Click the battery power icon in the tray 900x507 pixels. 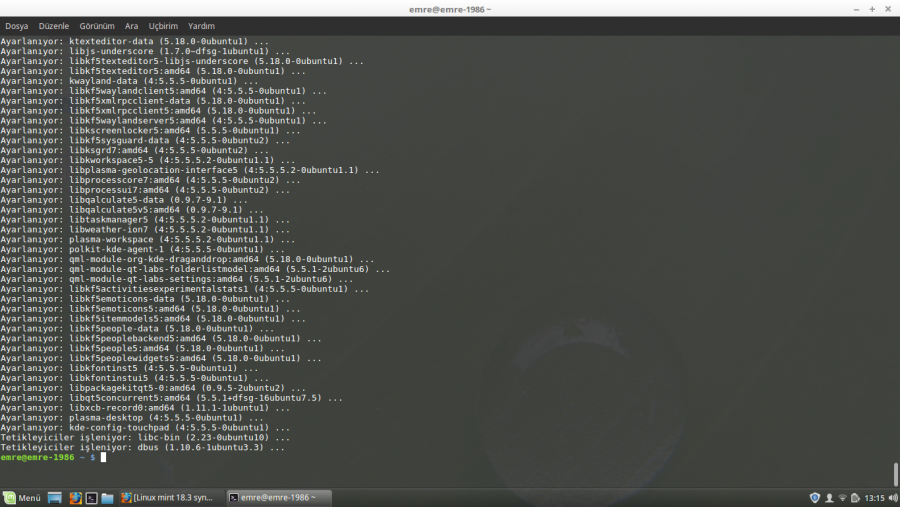pos(855,498)
